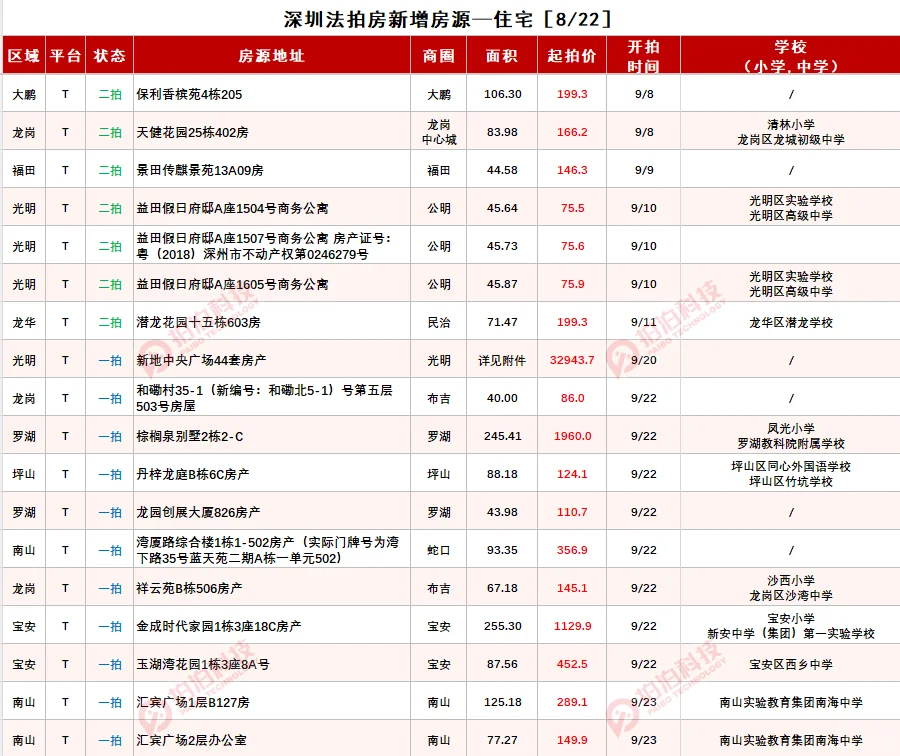900x756 pixels.
Task: Click the title 深圳法拍房新增房源—住宅 [8/22]
Action: tap(448, 20)
